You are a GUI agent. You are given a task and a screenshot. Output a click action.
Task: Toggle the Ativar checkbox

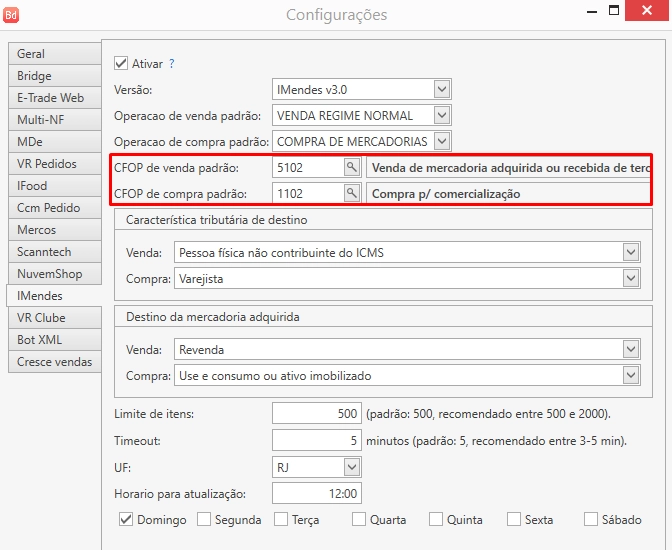[x=121, y=63]
